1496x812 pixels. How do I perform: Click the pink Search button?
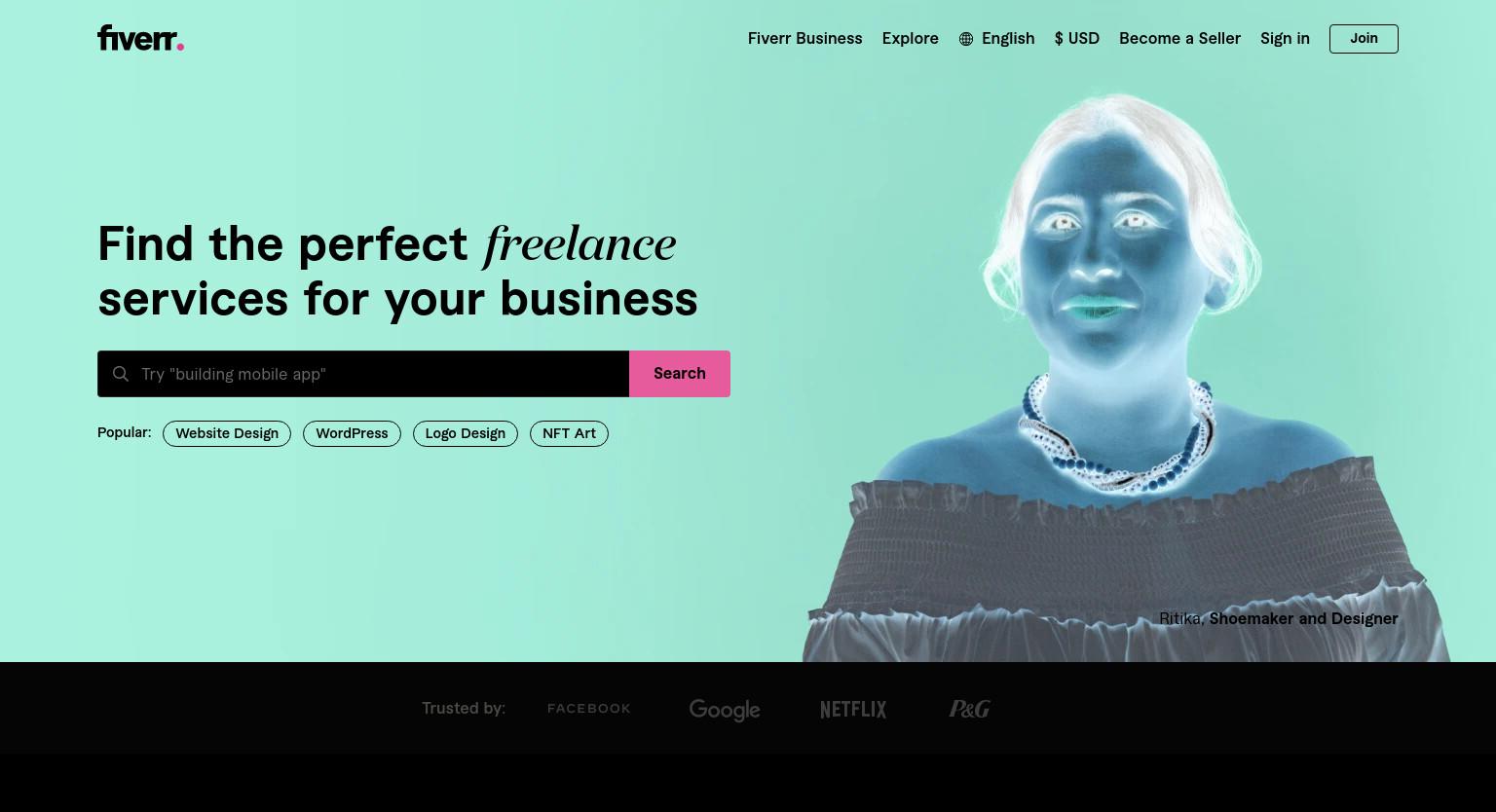pos(680,374)
